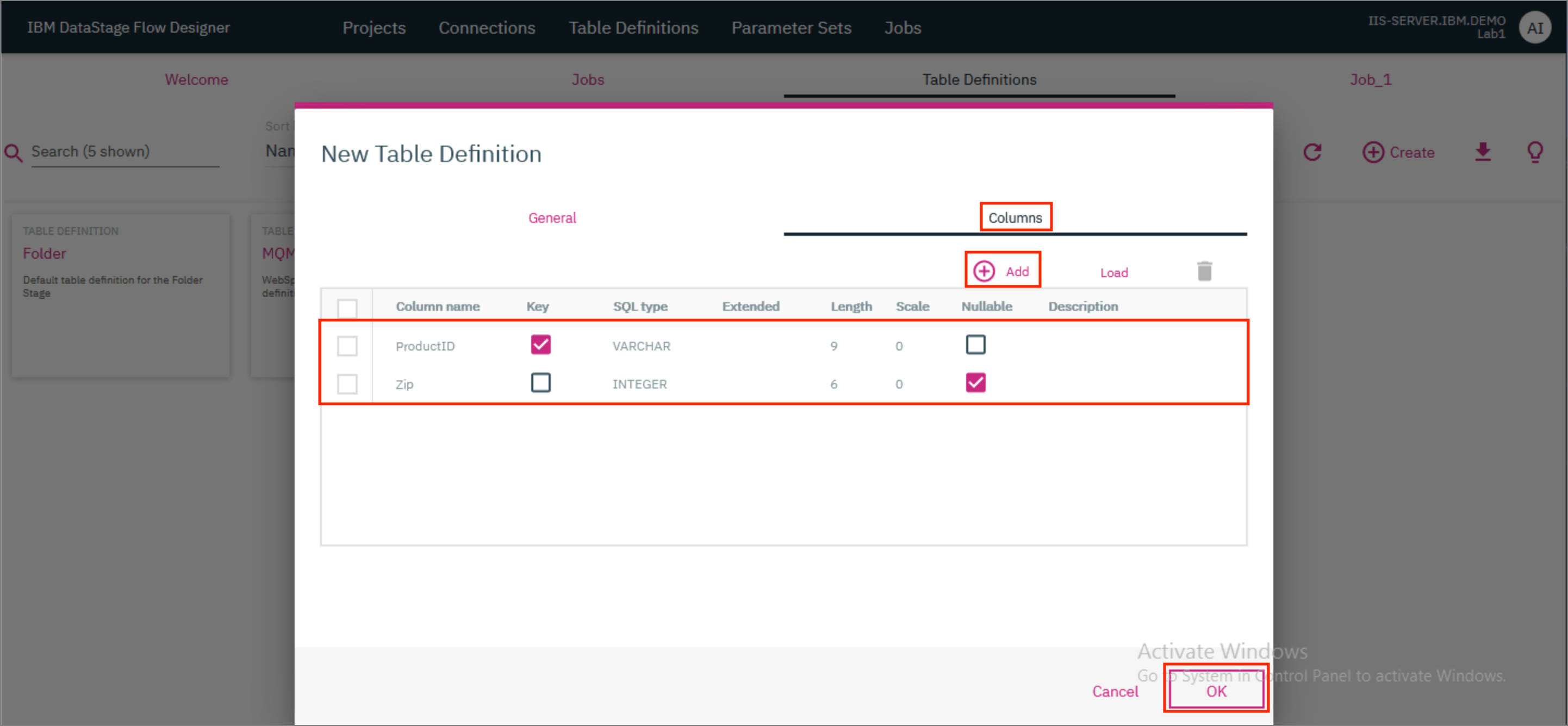
Task: Click the AI user avatar icon
Action: point(1534,27)
